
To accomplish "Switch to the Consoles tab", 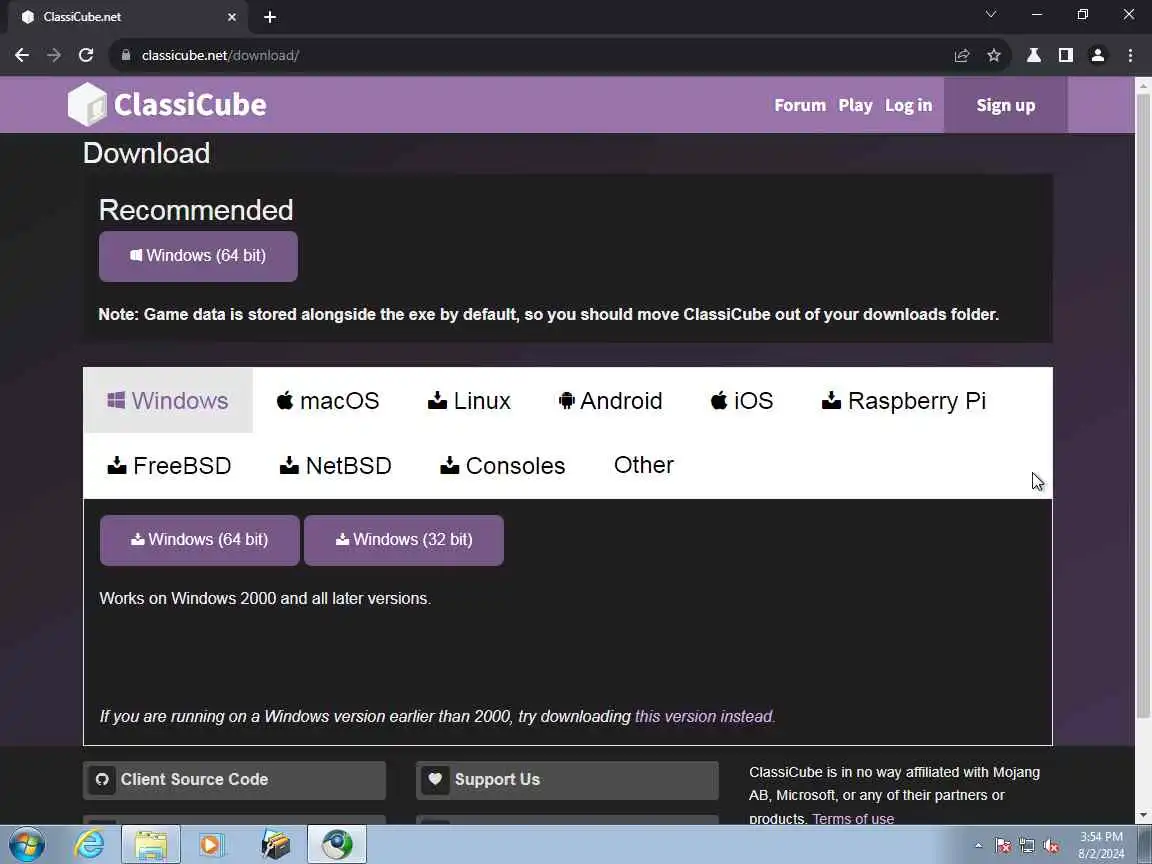I will [x=503, y=465].
